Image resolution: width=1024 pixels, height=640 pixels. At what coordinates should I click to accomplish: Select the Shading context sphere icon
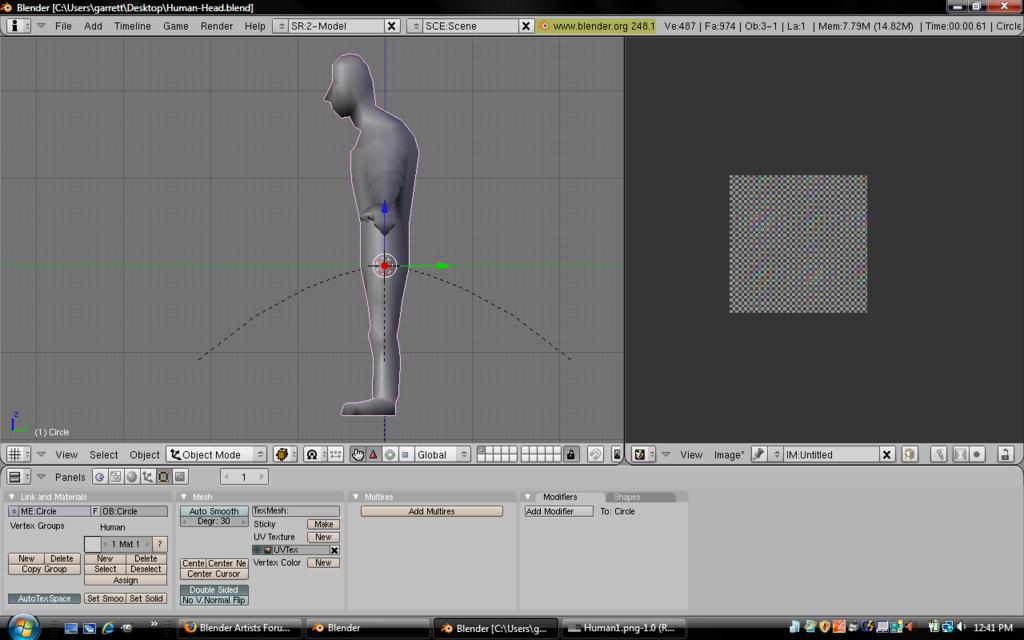(x=132, y=477)
